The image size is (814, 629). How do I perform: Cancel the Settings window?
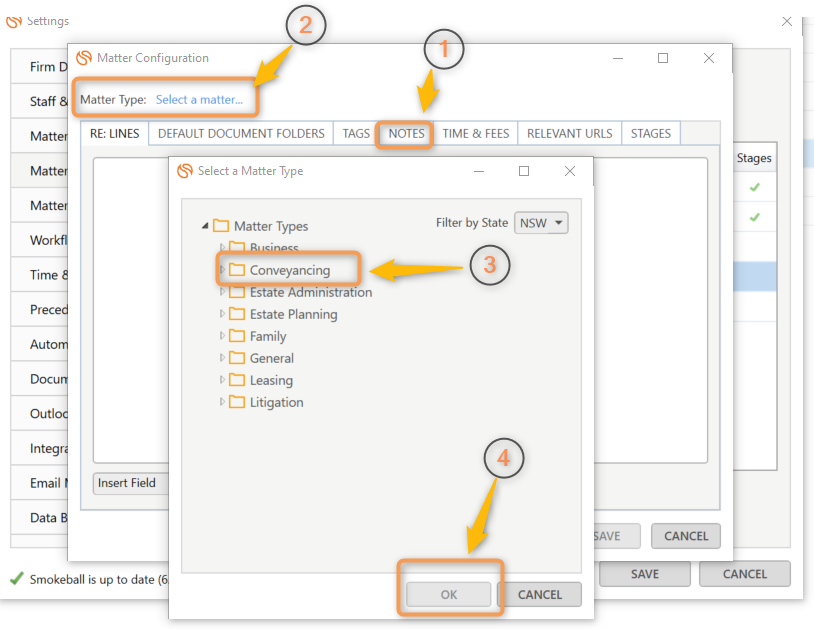click(x=744, y=574)
